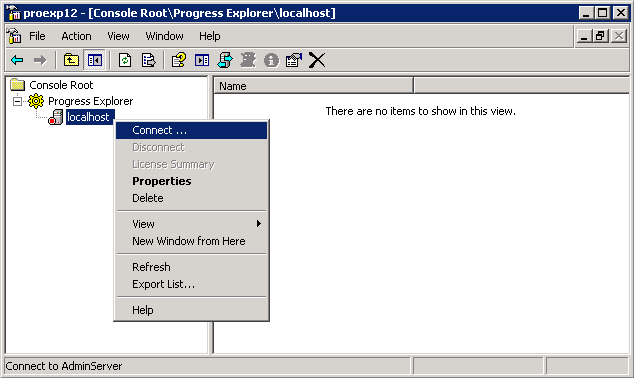Click the Show/Hide Action Pane toolbar icon
This screenshot has height=378, width=634.
click(x=202, y=61)
